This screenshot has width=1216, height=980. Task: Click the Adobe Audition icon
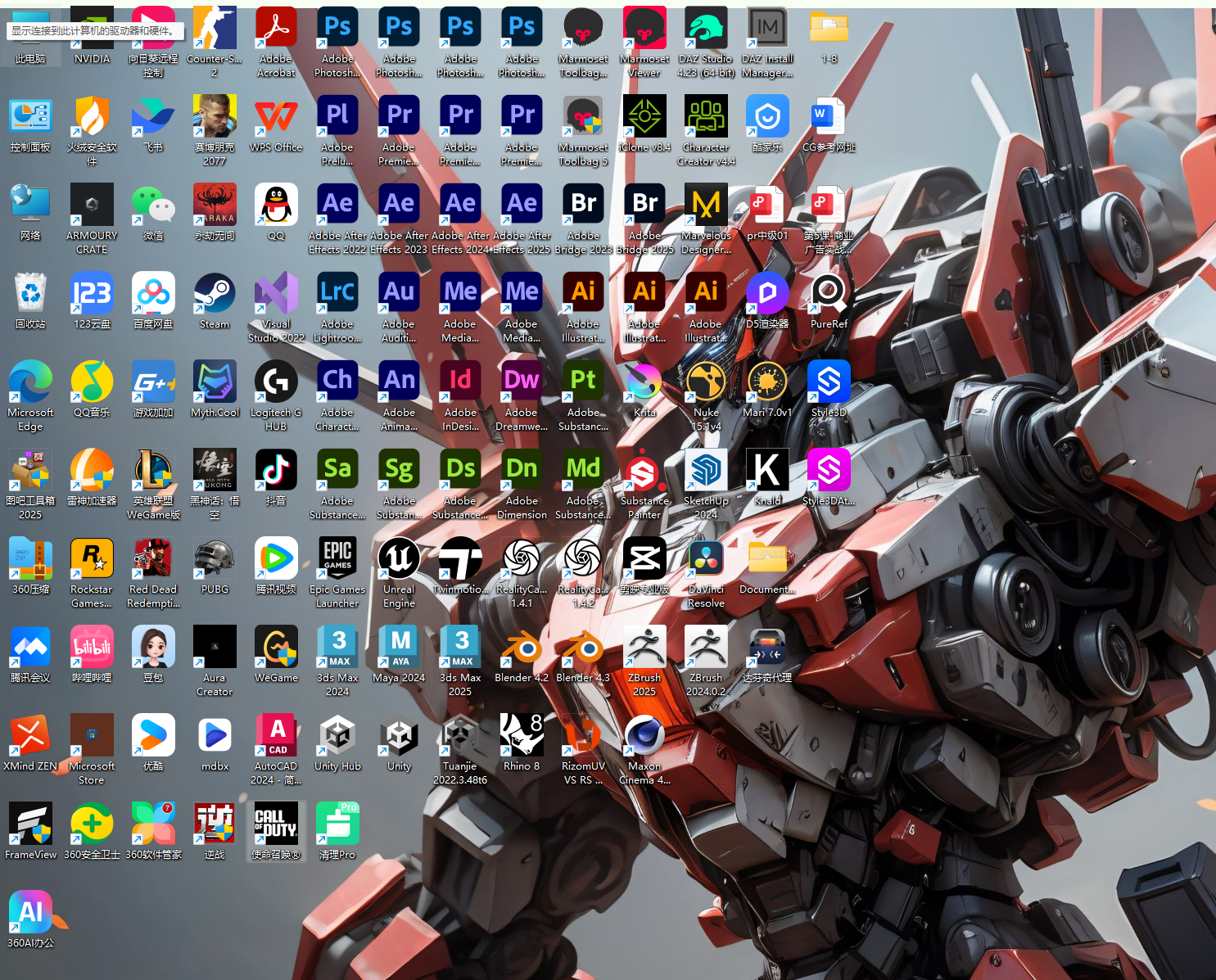(399, 308)
